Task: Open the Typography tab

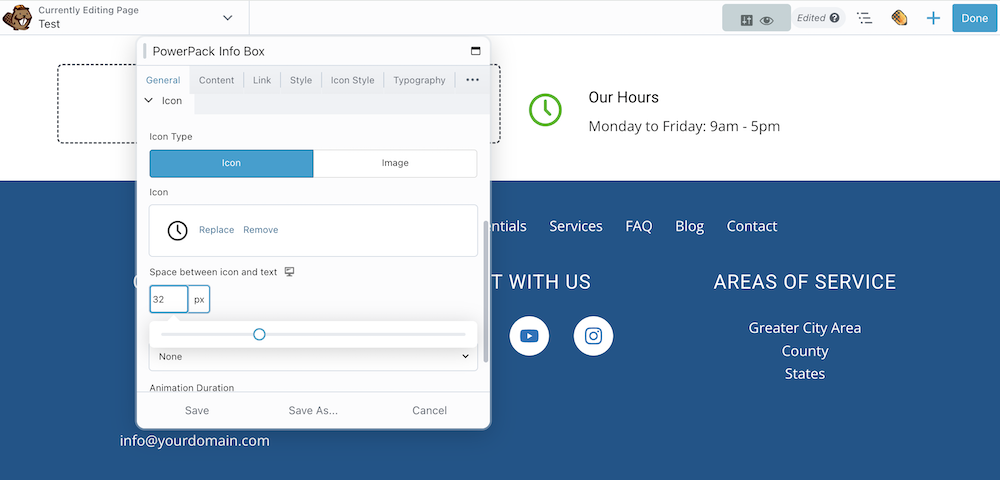Action: pos(419,80)
